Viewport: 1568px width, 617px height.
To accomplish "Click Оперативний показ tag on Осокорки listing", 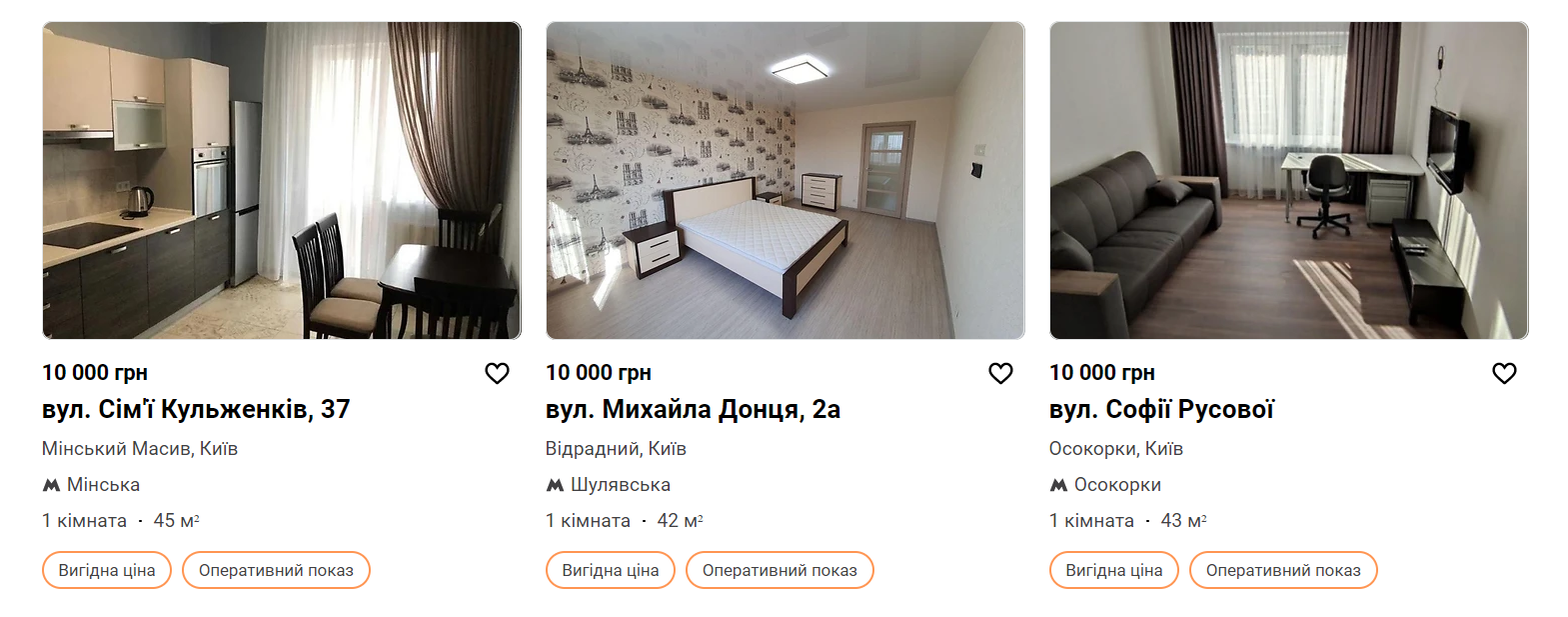I will pos(1283,570).
